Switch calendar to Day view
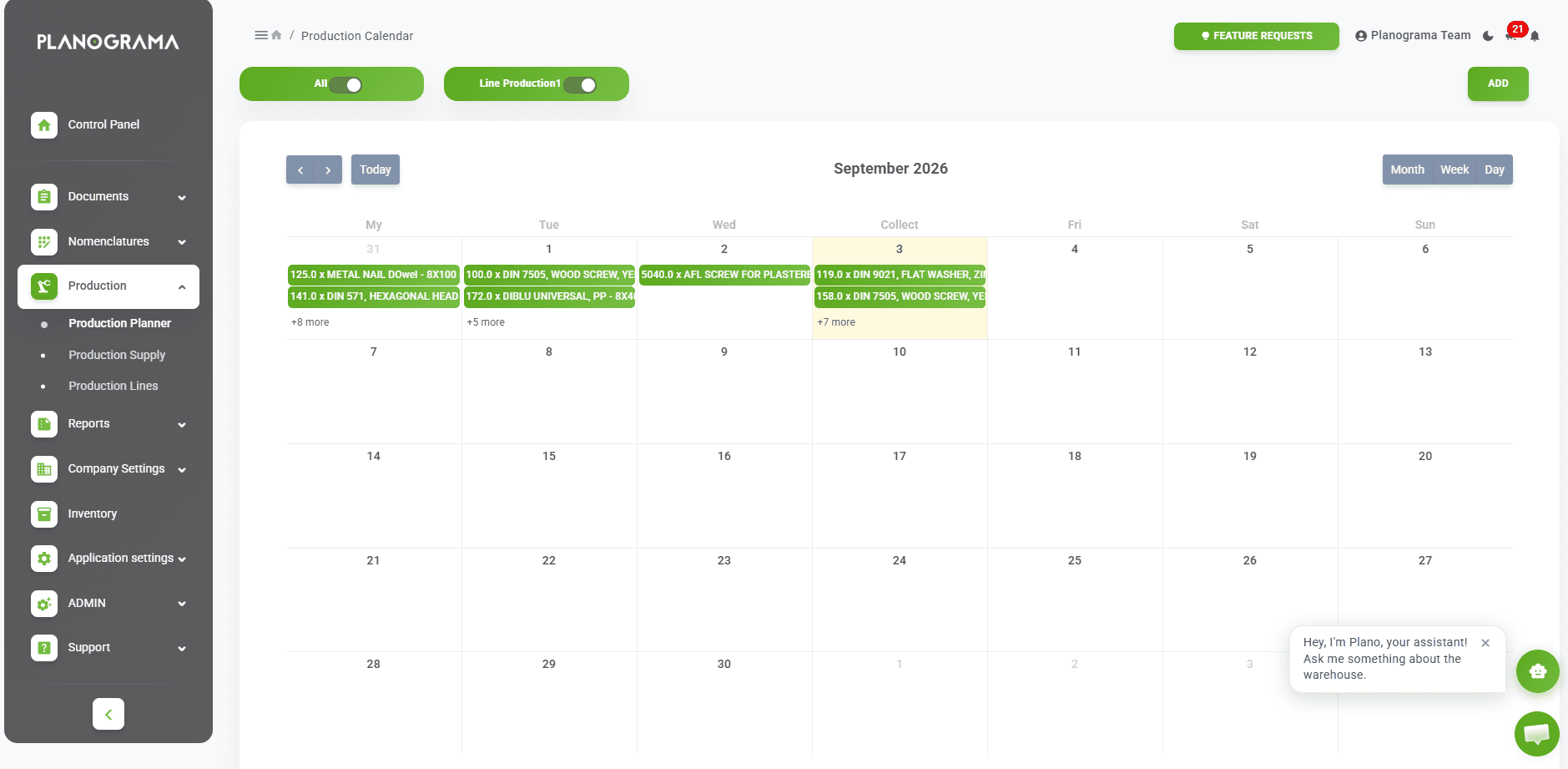Image resolution: width=1568 pixels, height=769 pixels. pos(1495,169)
